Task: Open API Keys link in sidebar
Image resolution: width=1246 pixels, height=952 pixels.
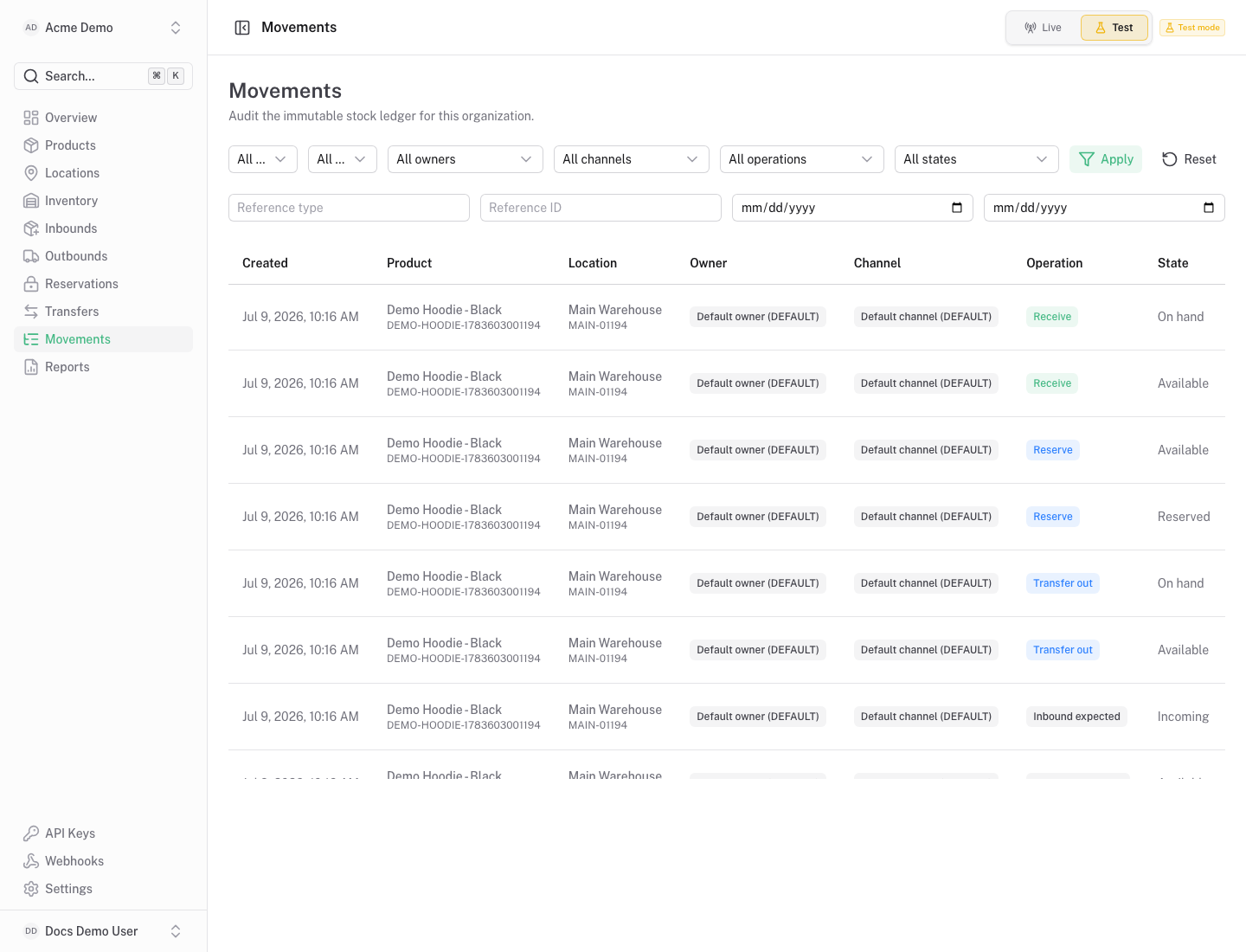Action: [x=103, y=833]
